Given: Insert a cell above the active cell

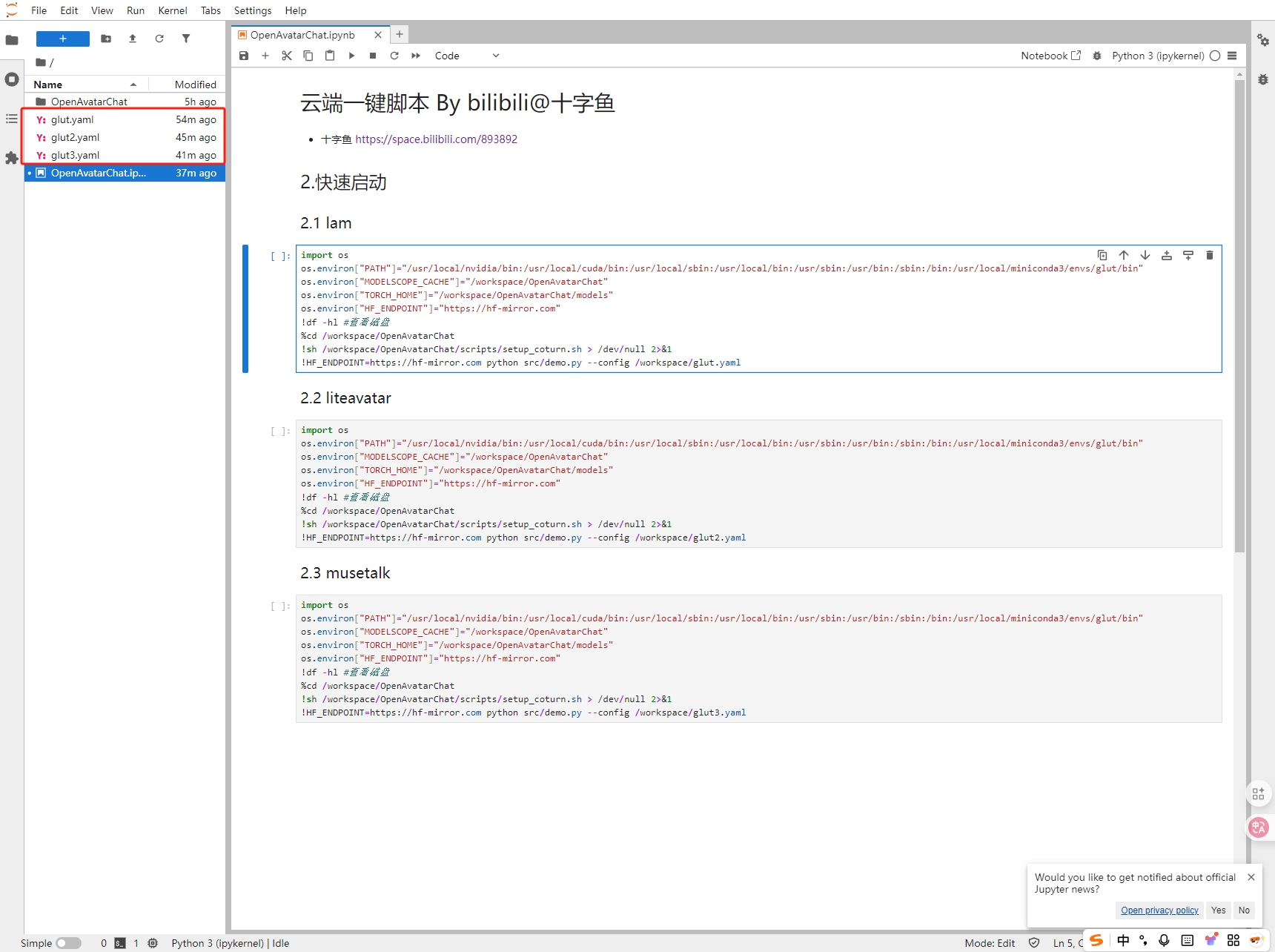Looking at the screenshot, I should tap(1167, 255).
